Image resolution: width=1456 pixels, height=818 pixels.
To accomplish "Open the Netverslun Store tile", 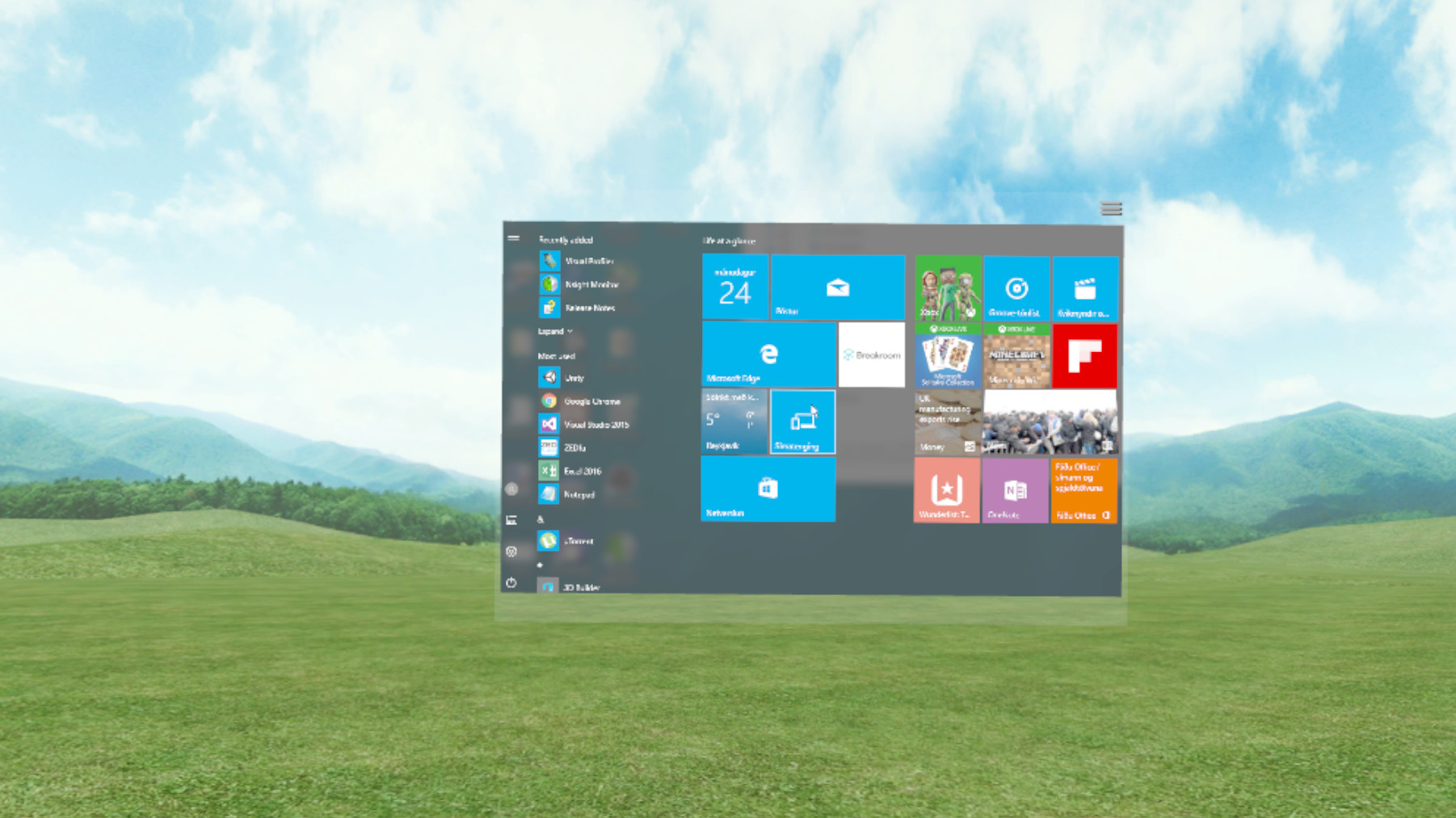I will tap(768, 489).
